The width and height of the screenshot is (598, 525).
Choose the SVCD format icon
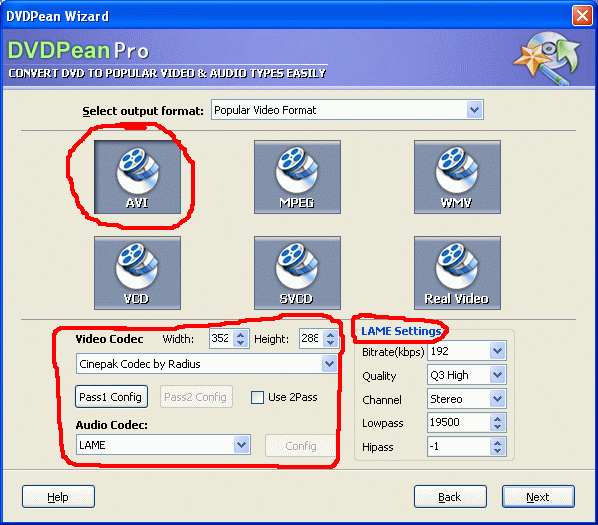click(x=297, y=273)
